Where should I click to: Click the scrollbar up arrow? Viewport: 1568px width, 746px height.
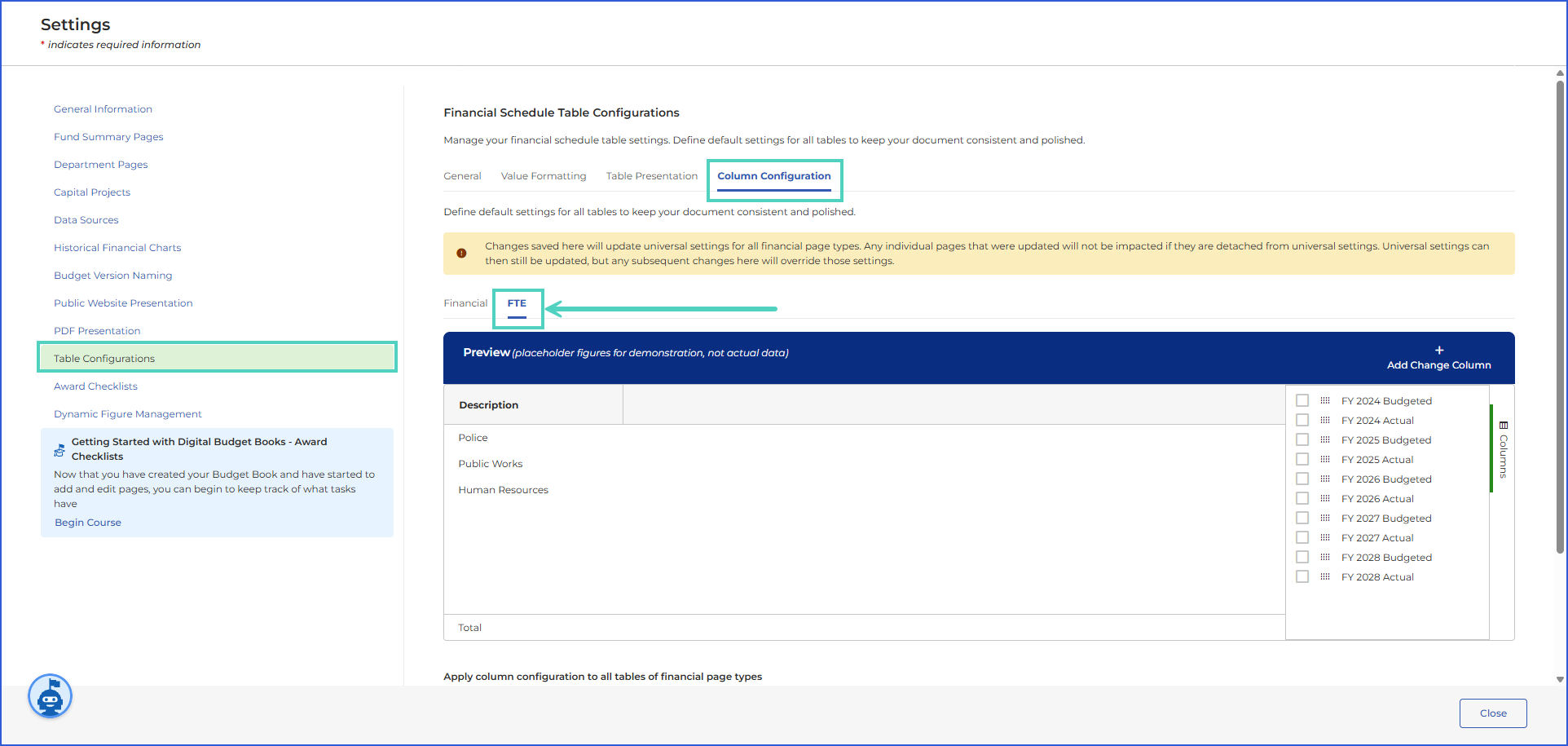click(x=1560, y=73)
